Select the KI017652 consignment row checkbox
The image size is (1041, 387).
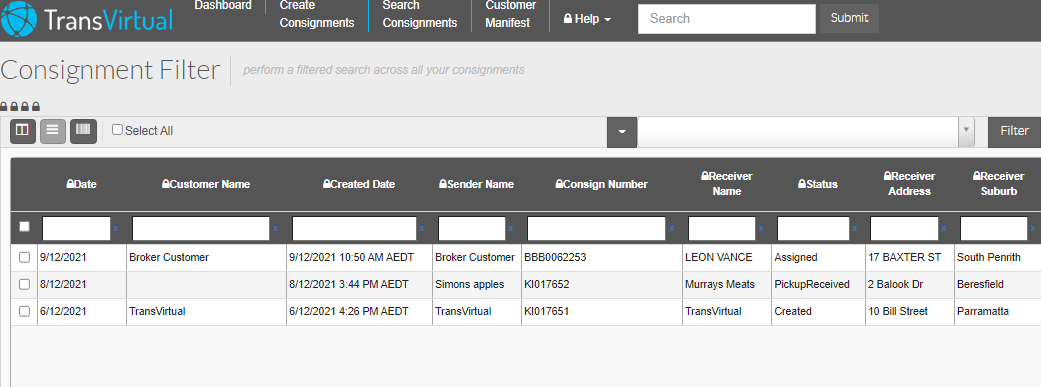click(x=25, y=284)
